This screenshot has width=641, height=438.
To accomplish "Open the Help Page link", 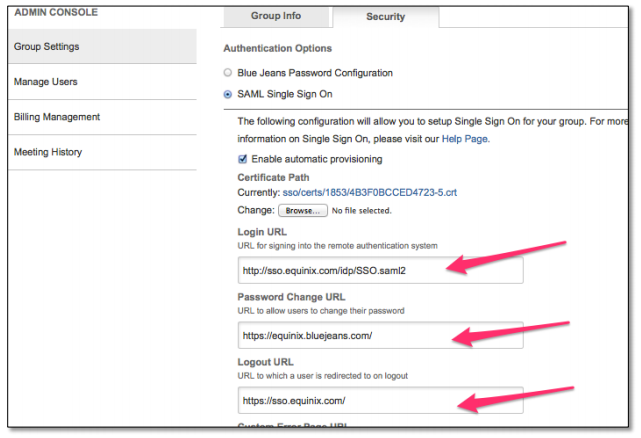I will [465, 139].
